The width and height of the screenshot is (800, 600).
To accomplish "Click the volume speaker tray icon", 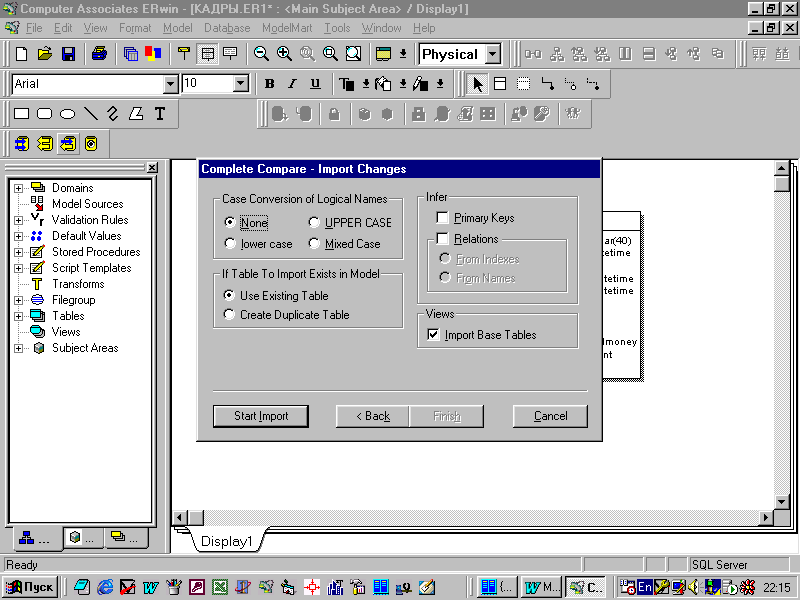I will click(x=693, y=587).
